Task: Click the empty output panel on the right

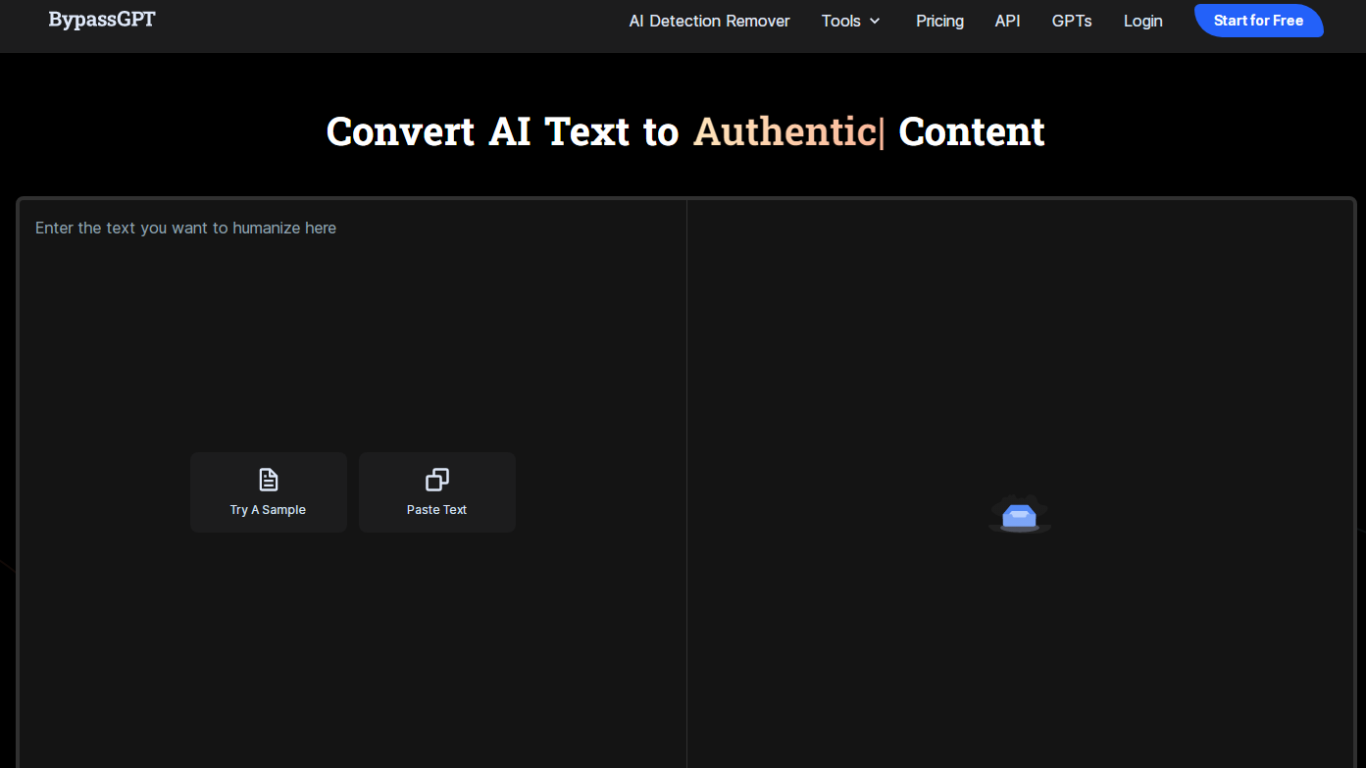Action: [x=1019, y=350]
